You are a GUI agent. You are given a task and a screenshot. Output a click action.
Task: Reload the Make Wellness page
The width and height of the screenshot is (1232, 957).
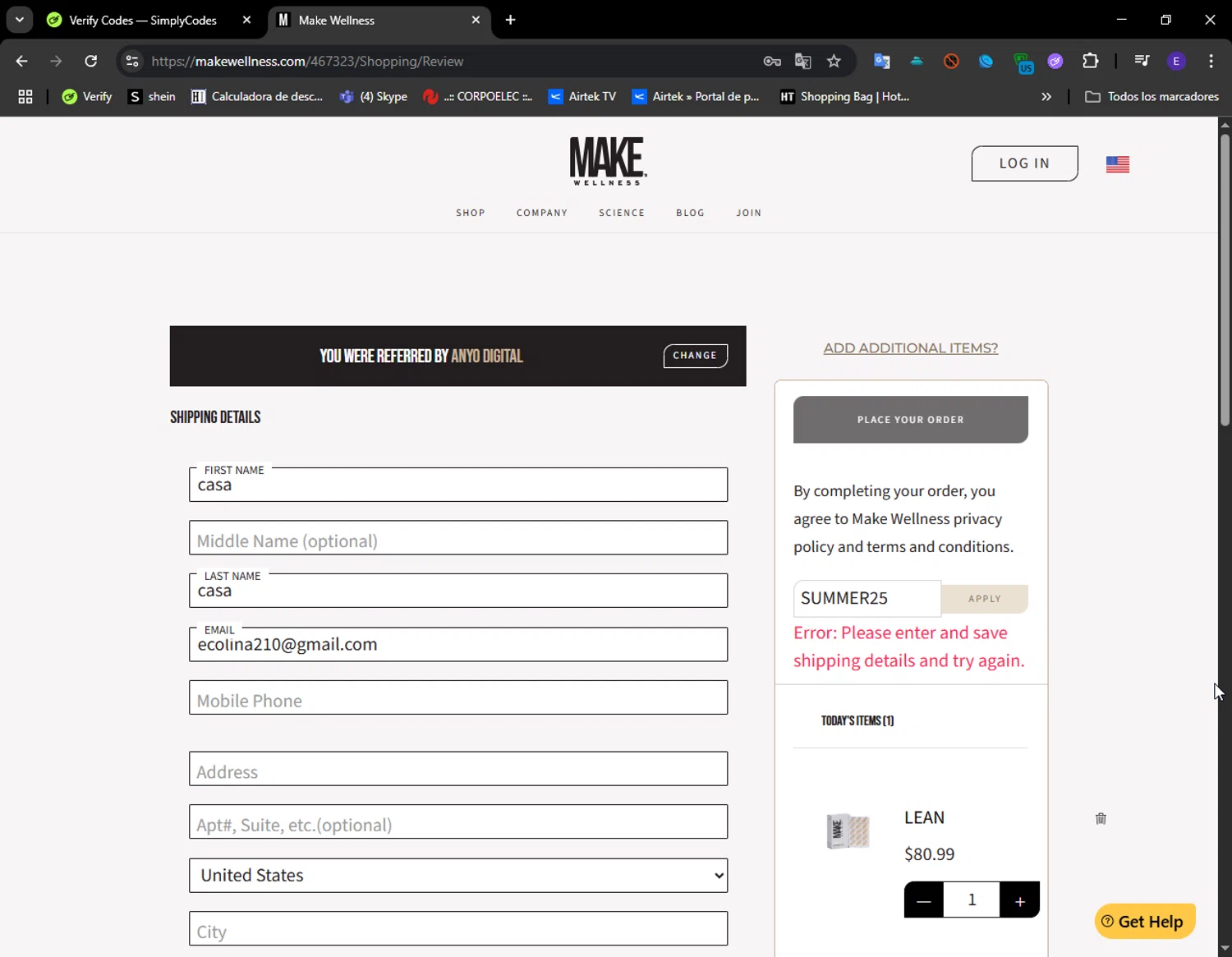click(x=91, y=61)
